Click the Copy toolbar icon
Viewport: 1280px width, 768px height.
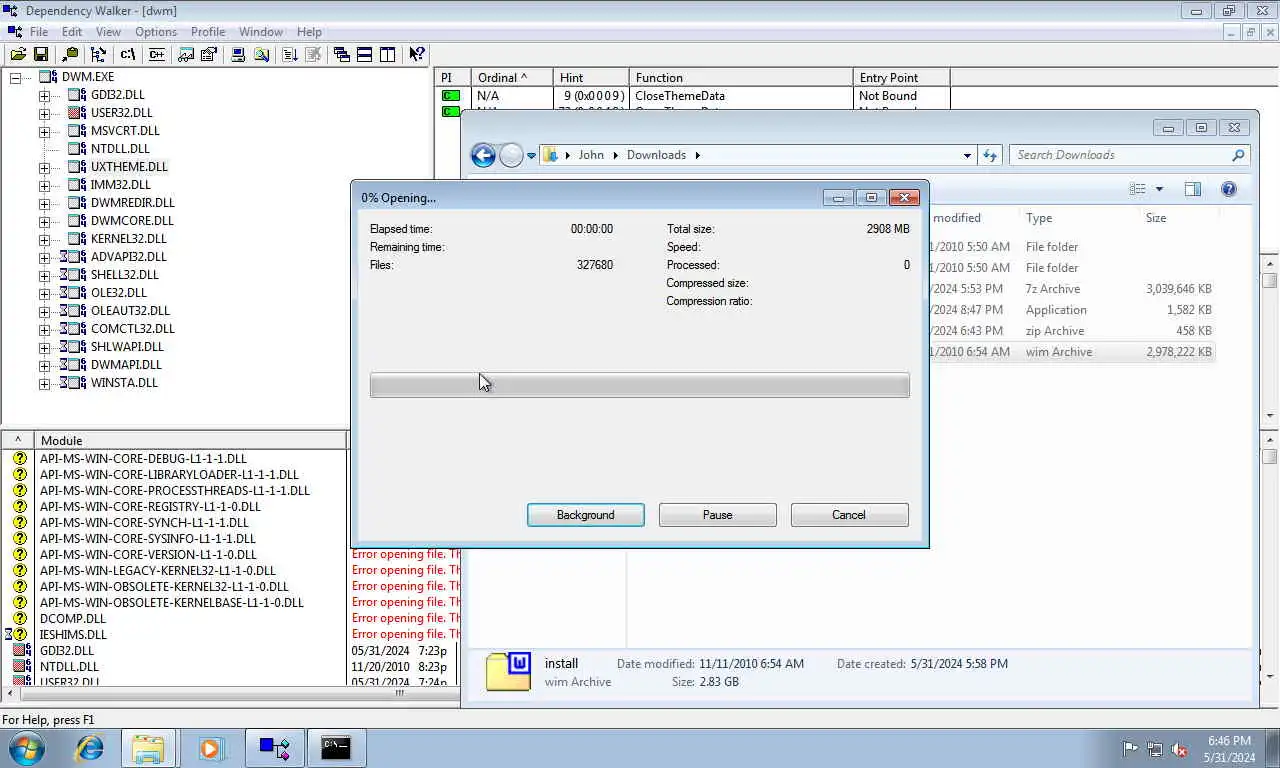pyautogui.click(x=70, y=54)
